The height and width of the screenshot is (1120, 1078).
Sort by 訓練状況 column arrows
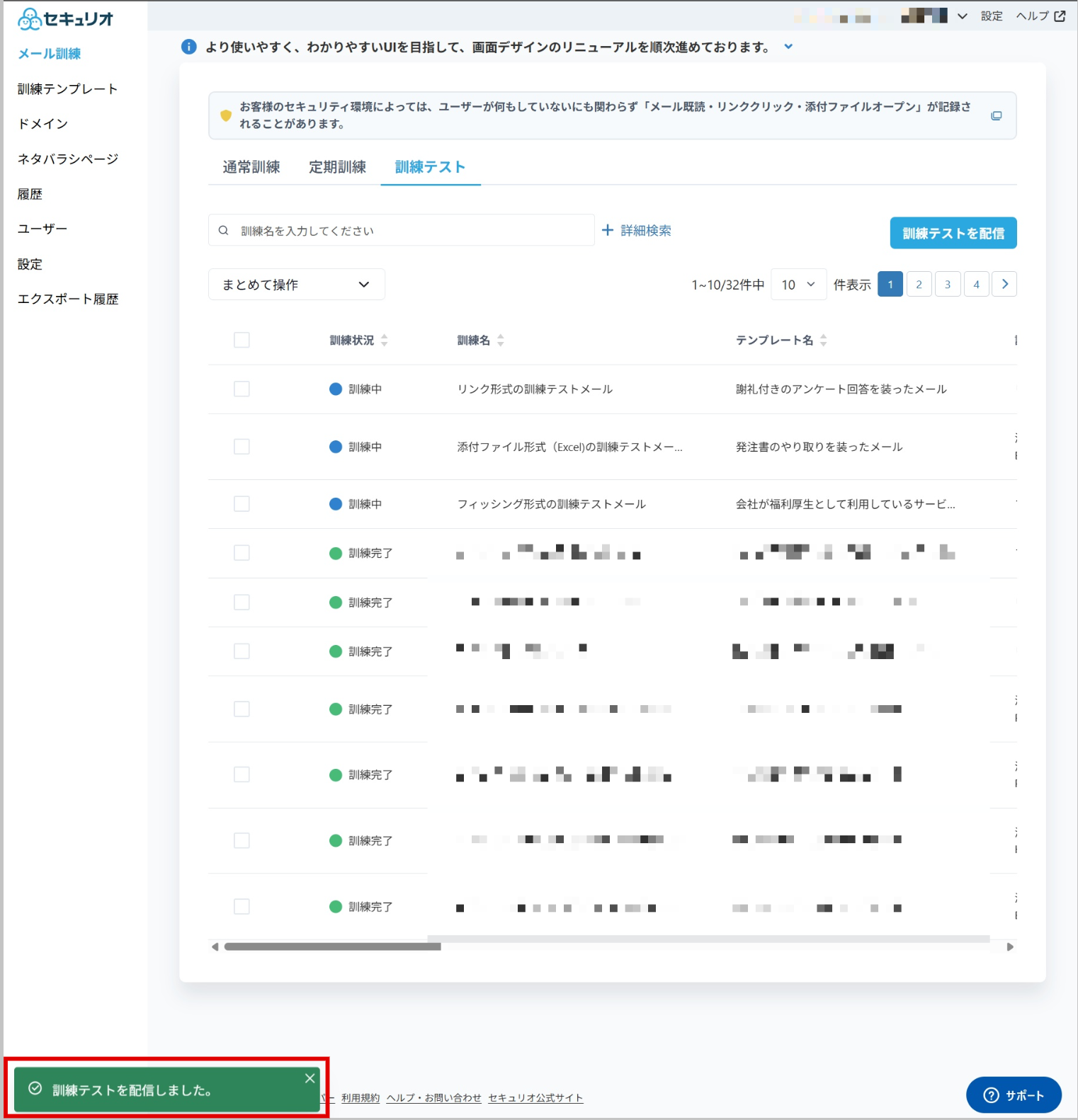click(385, 341)
